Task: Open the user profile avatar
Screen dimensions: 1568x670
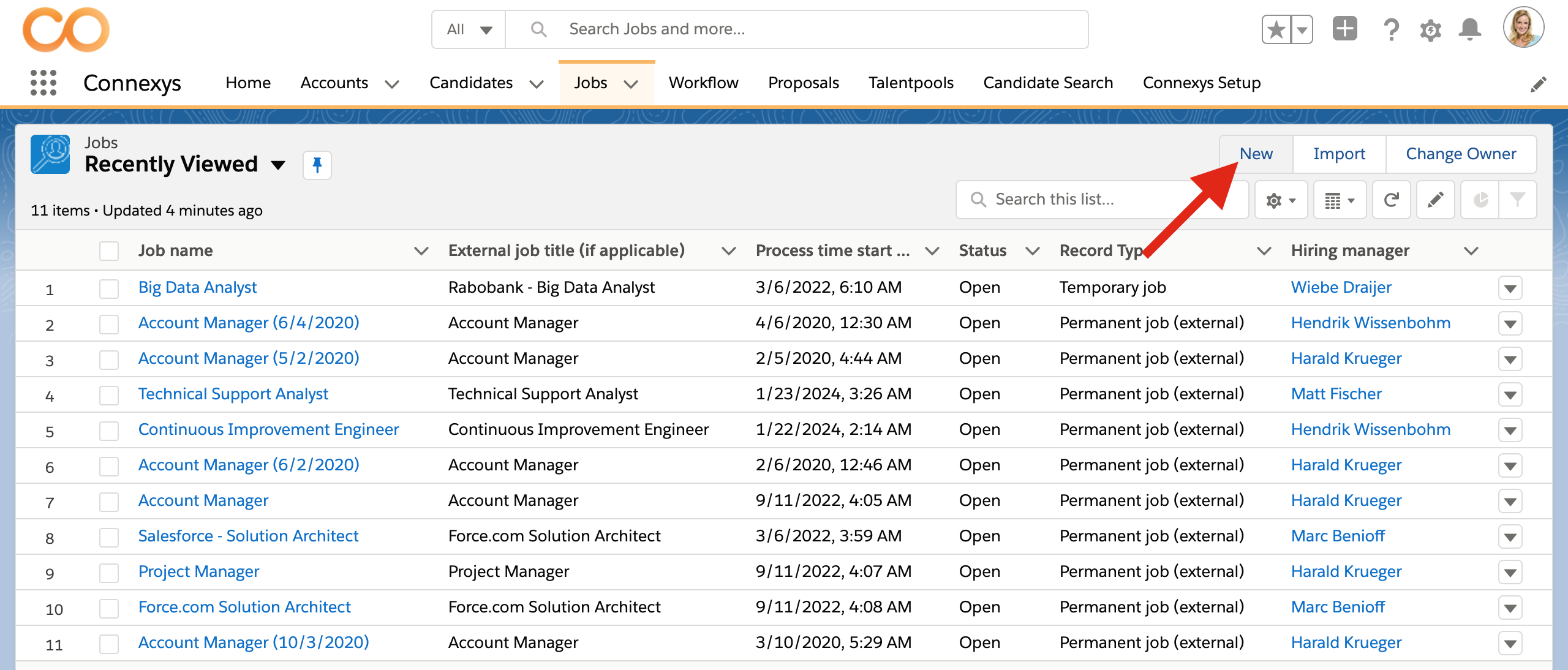Action: pyautogui.click(x=1524, y=28)
